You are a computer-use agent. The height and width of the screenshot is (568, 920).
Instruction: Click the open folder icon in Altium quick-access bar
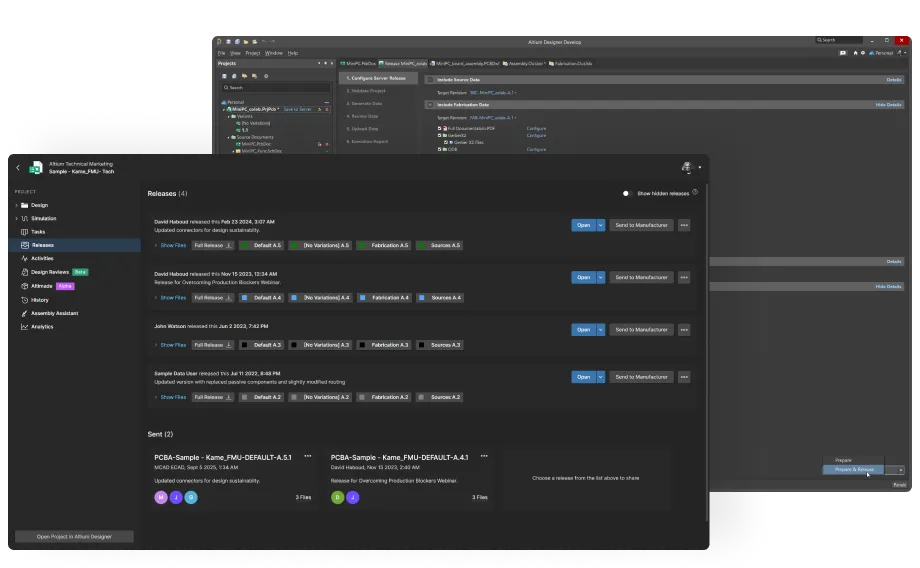point(246,42)
